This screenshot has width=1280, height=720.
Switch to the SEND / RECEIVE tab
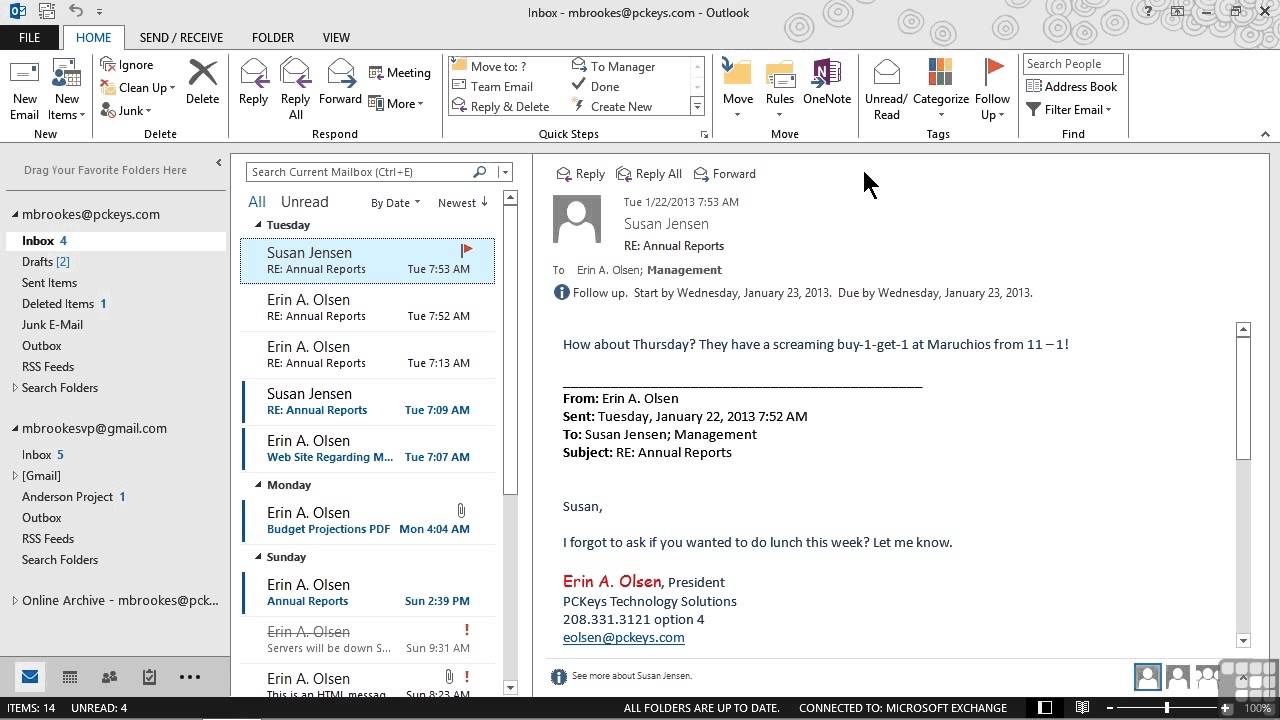click(181, 37)
